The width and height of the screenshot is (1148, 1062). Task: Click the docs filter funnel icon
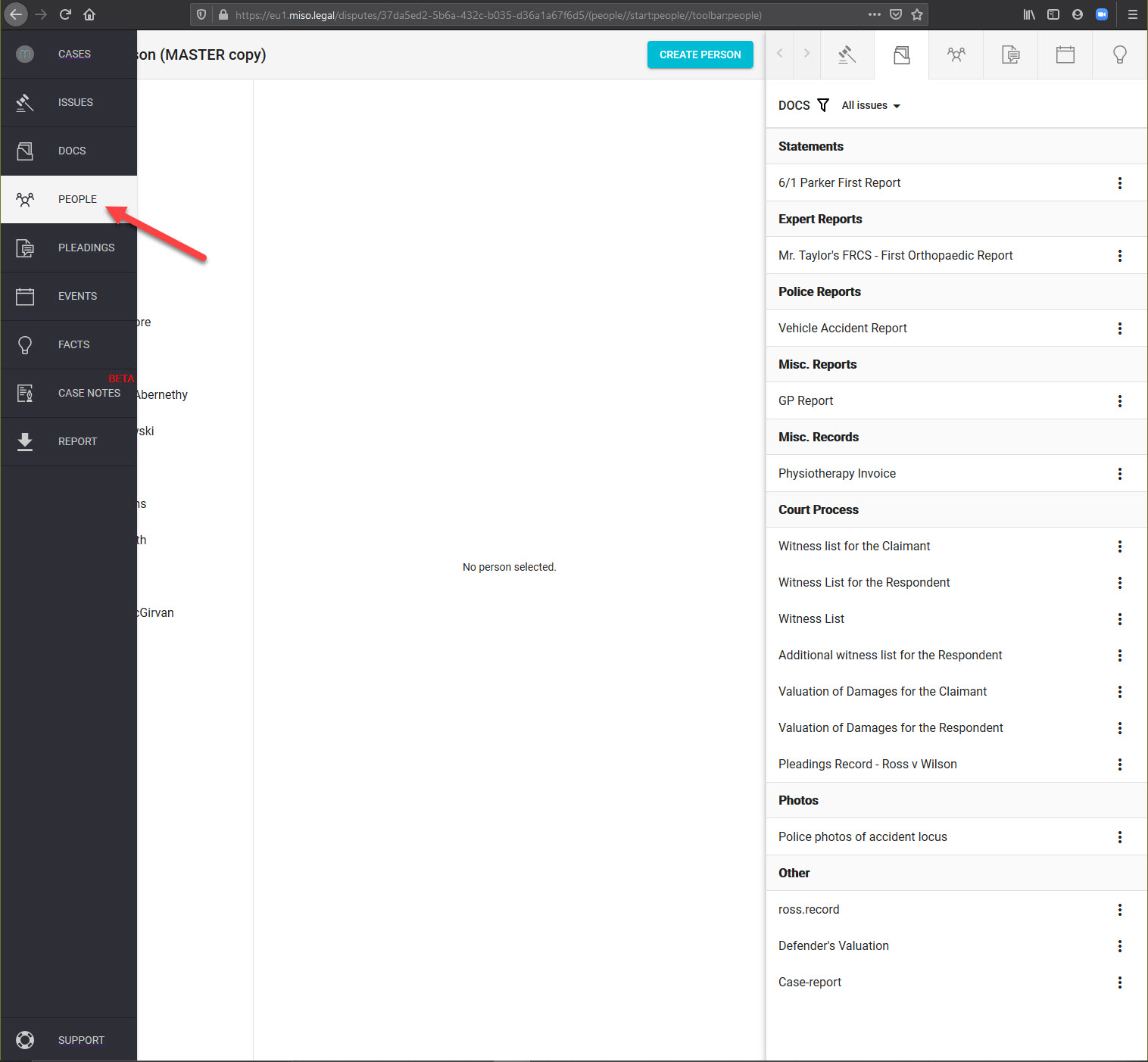[x=823, y=105]
